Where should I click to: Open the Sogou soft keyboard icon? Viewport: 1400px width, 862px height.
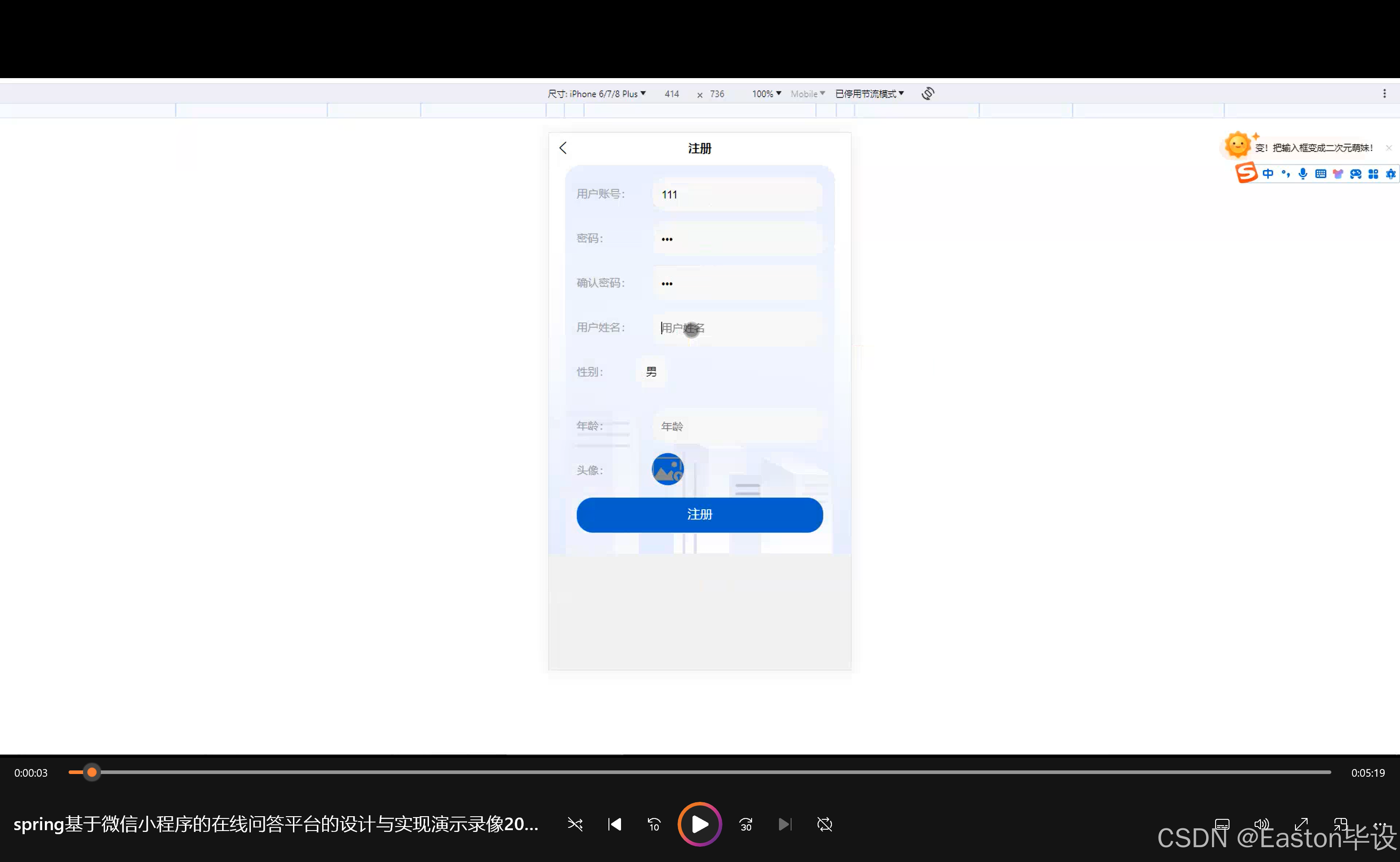point(1321,174)
